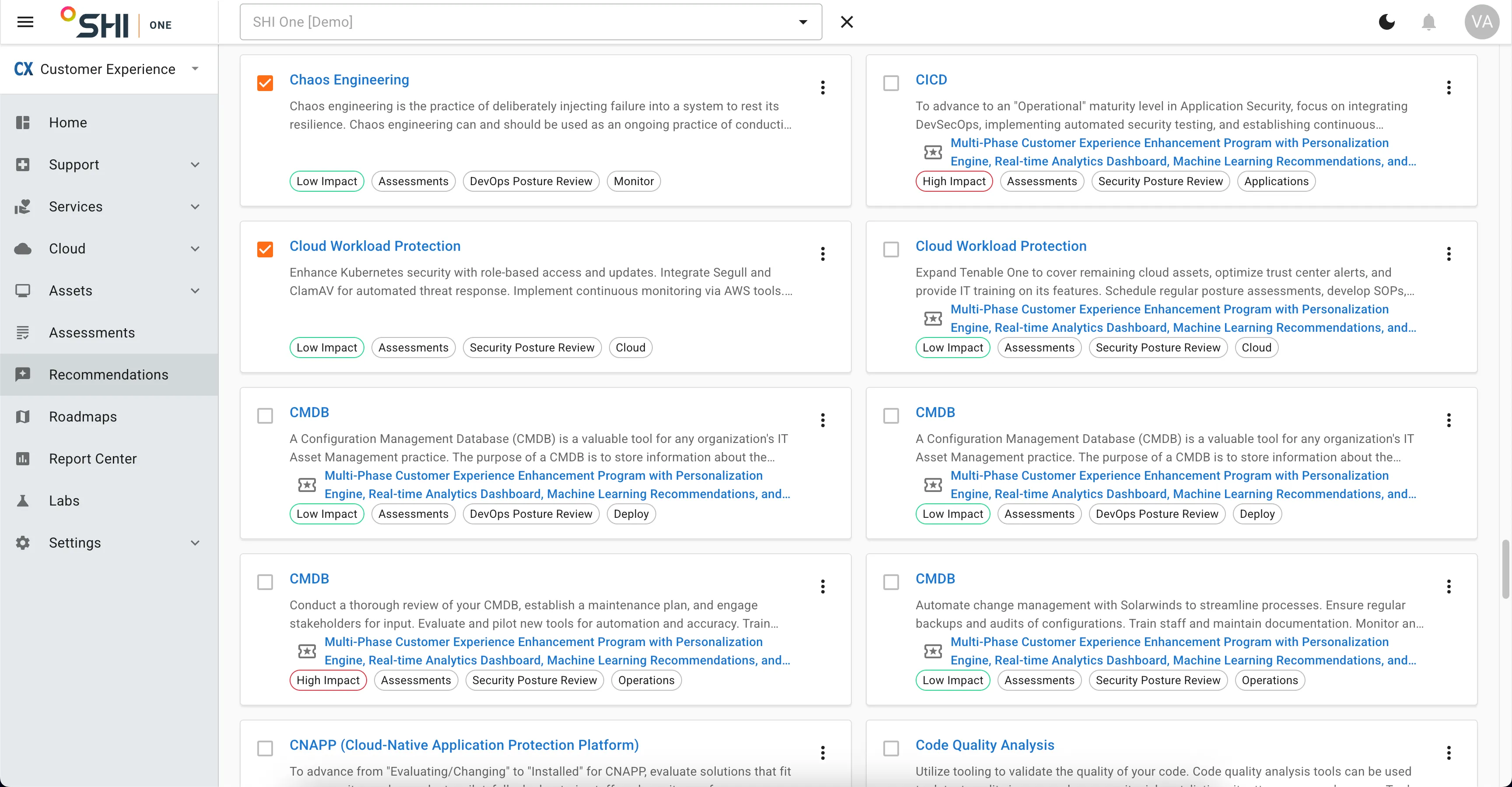Open the hamburger navigation menu
Viewport: 1512px width, 787px height.
click(25, 22)
